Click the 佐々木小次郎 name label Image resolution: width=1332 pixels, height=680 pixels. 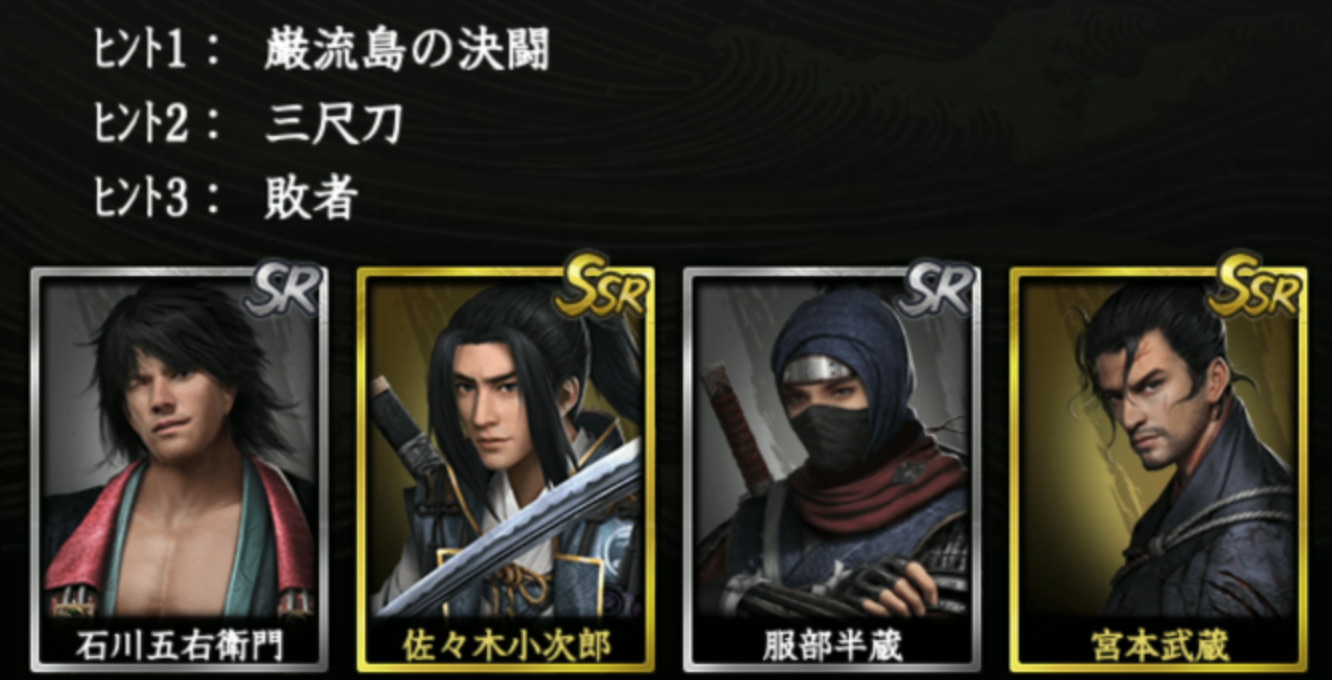506,645
